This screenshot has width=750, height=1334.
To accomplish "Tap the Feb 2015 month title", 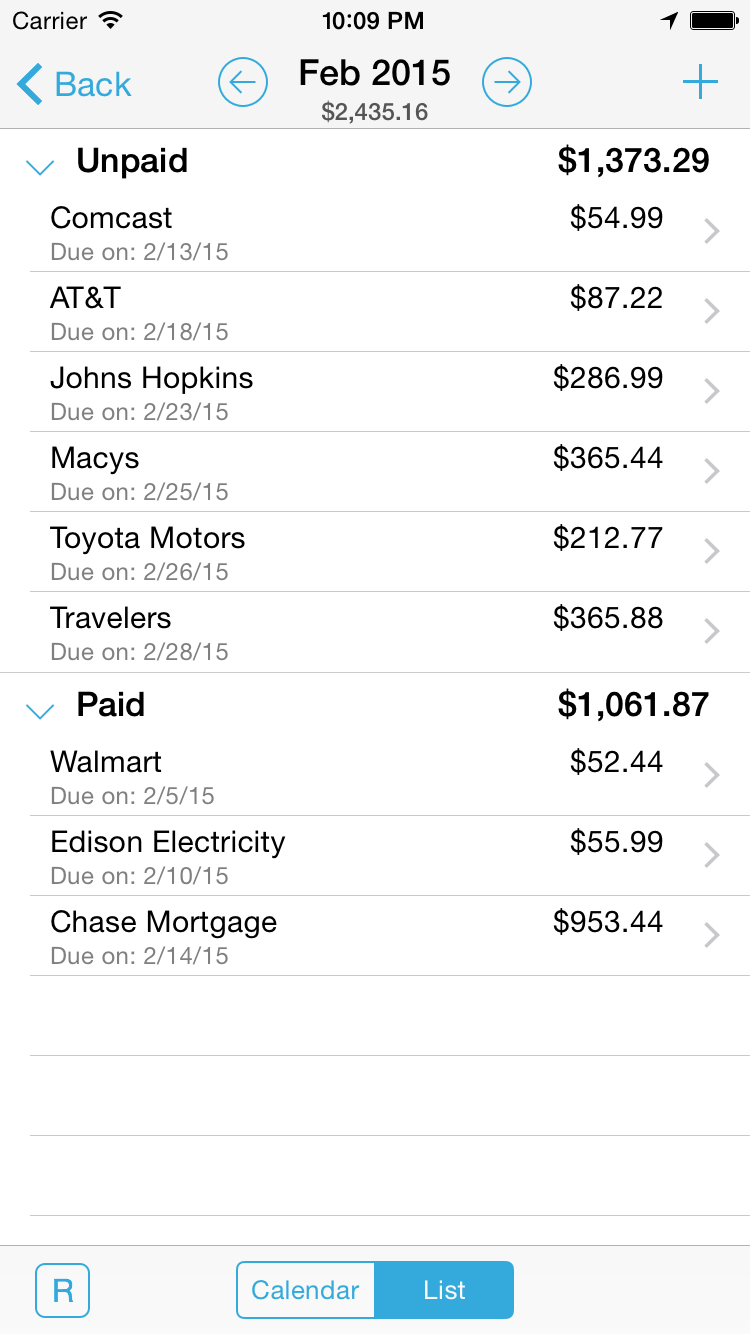I will tap(375, 74).
